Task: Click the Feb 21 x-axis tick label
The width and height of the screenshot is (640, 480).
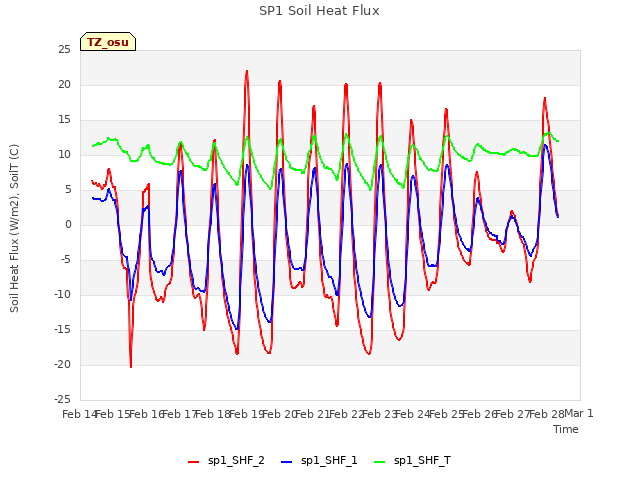Action: coord(313,414)
